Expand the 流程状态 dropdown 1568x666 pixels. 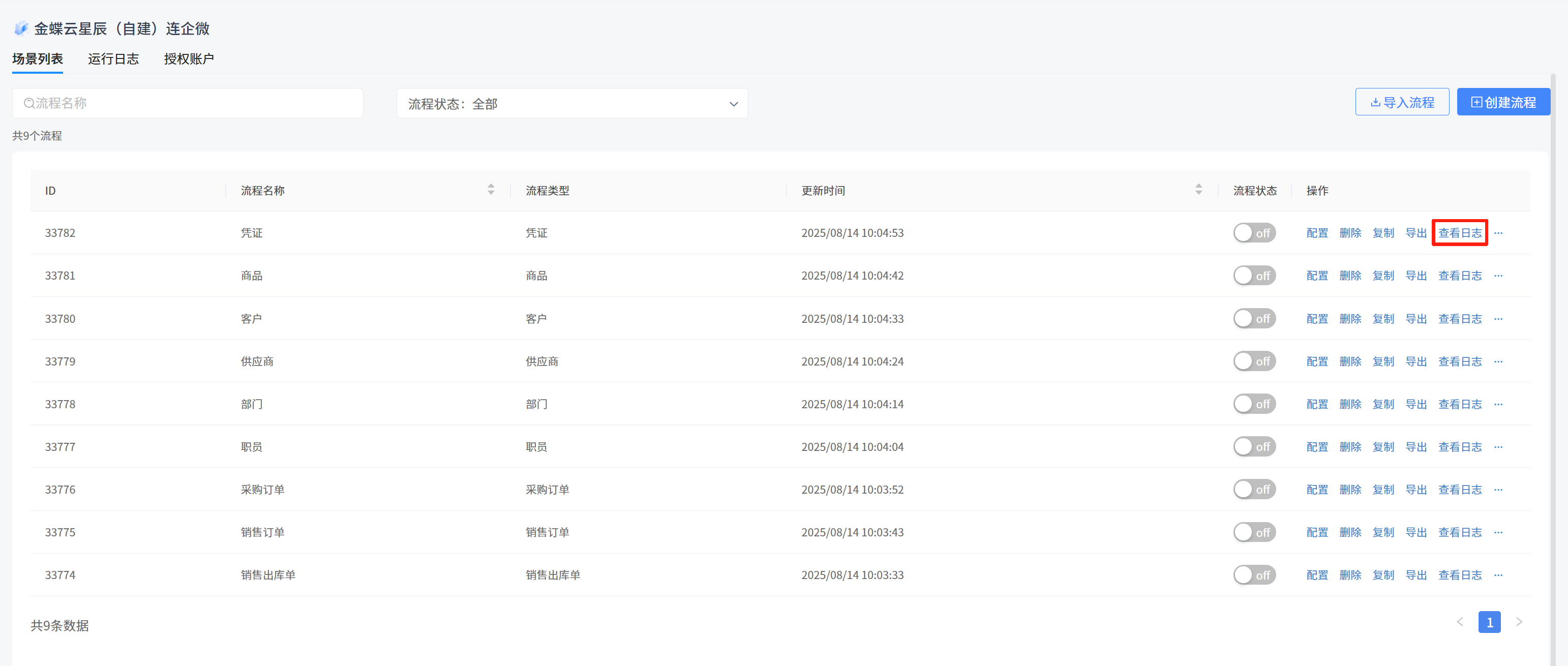click(x=571, y=104)
